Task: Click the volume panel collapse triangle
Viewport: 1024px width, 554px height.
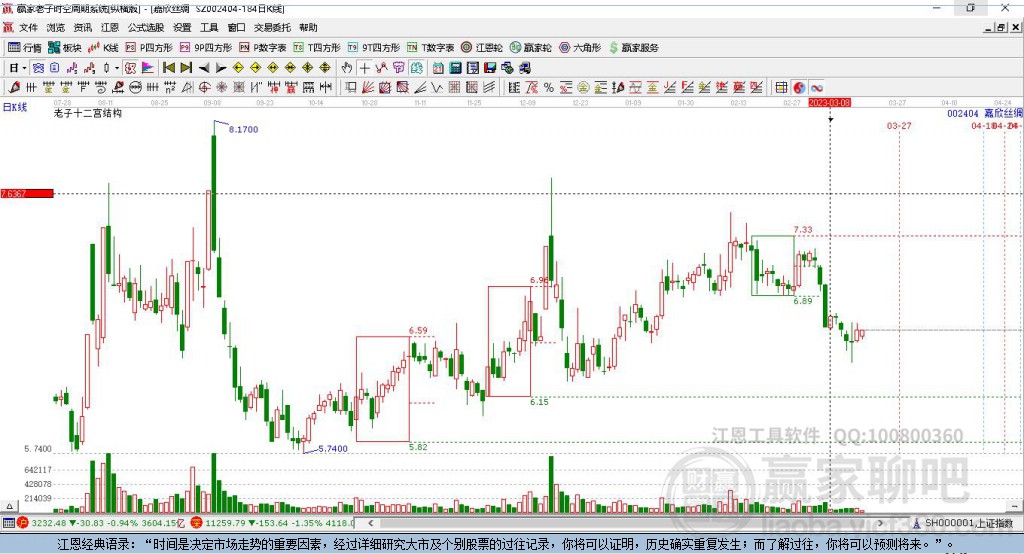Action: point(9,506)
